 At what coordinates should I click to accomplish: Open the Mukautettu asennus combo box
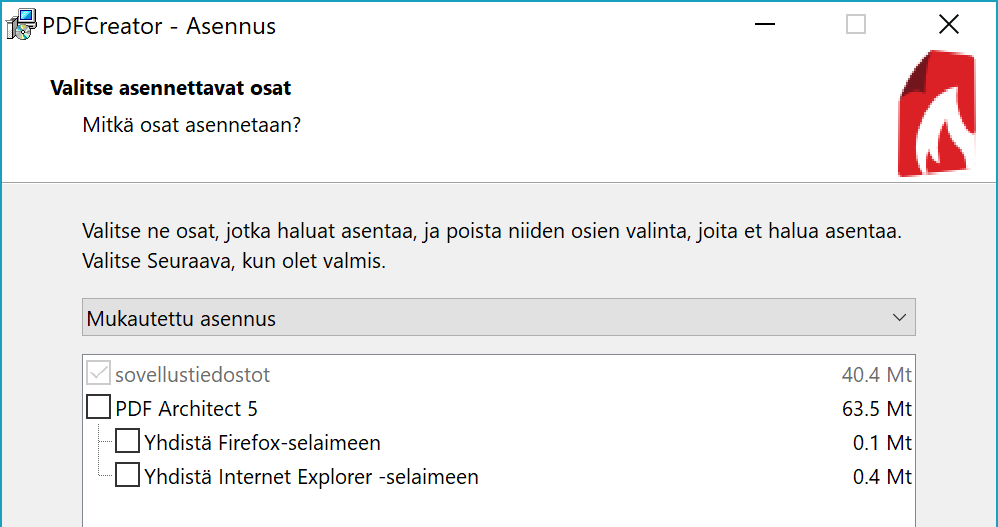[x=497, y=318]
